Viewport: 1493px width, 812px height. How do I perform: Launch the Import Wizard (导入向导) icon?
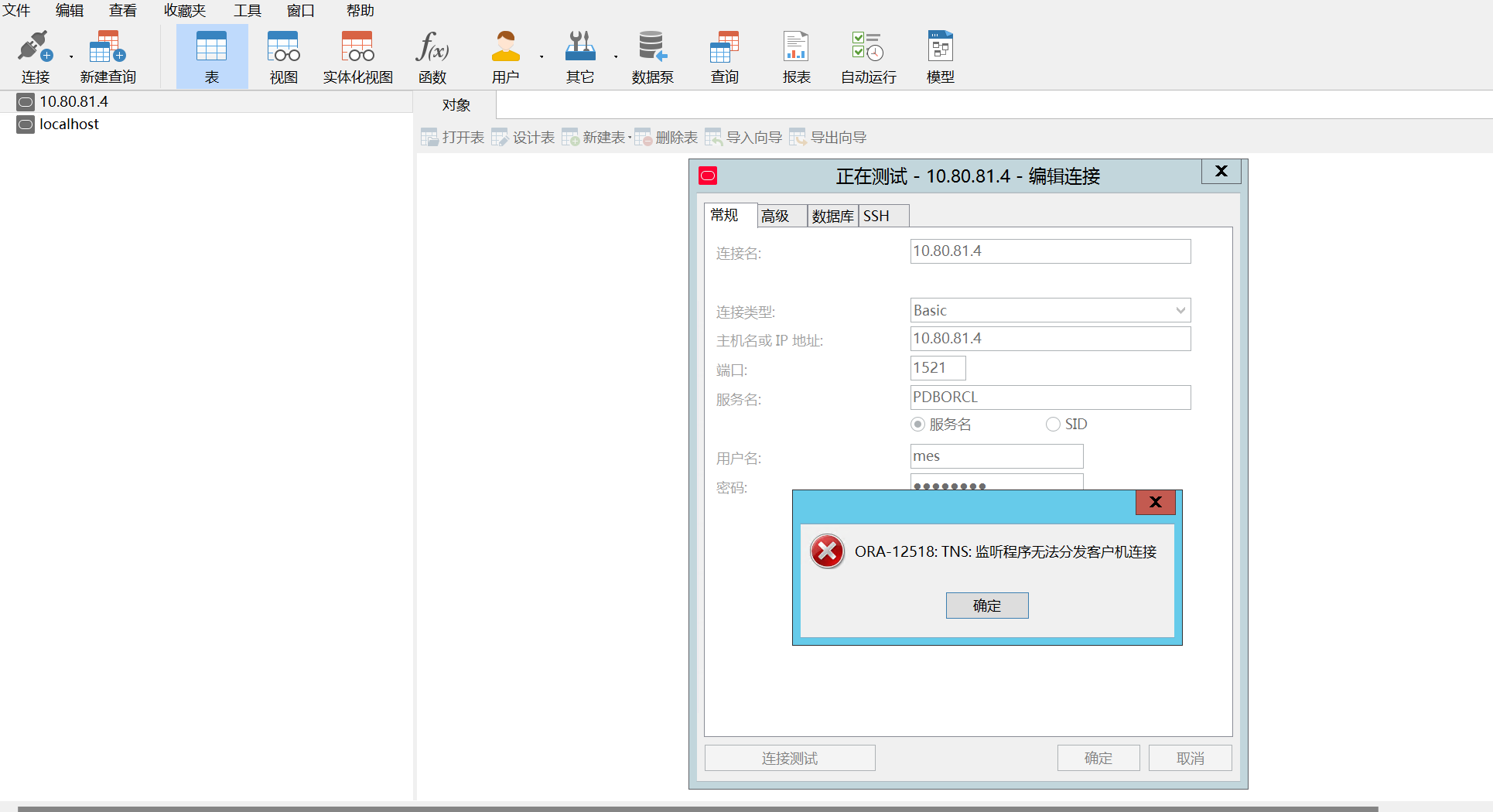714,138
